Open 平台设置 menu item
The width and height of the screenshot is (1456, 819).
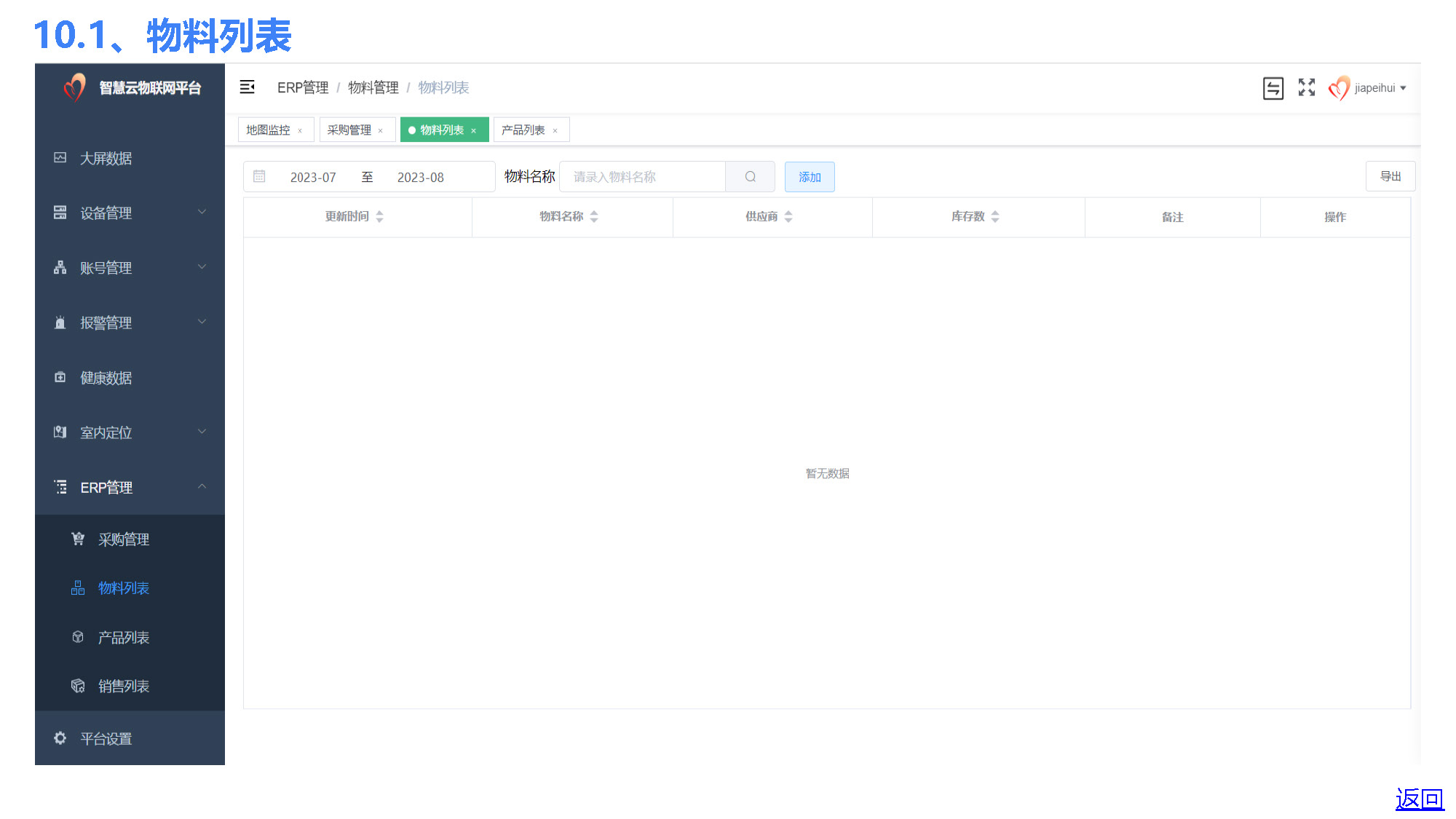click(130, 738)
